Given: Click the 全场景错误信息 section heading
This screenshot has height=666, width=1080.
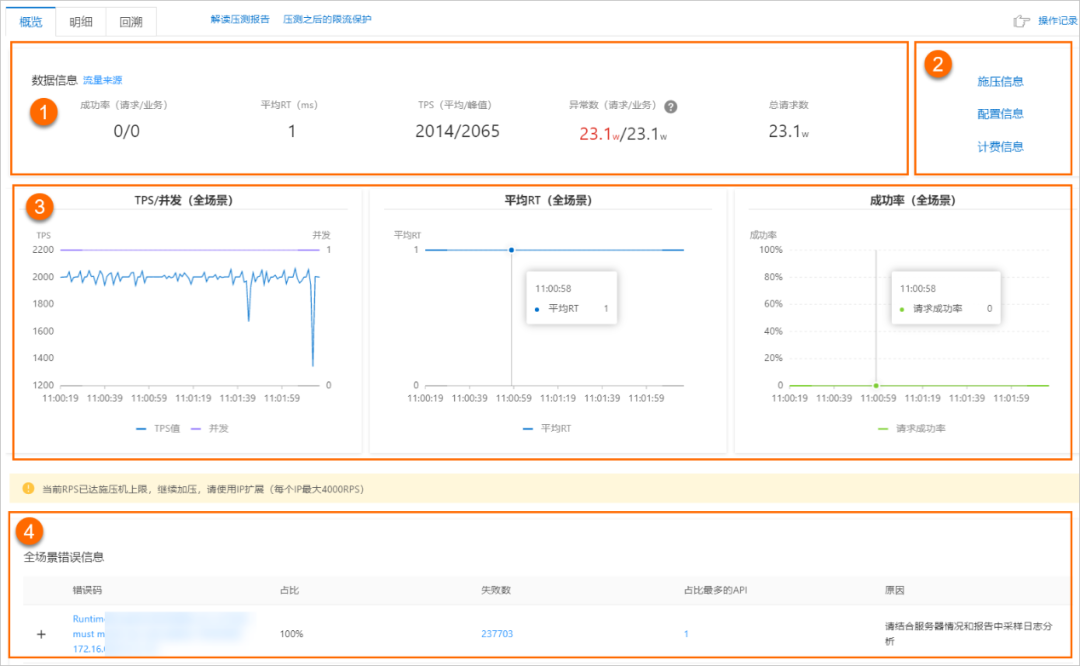Looking at the screenshot, I should pyautogui.click(x=64, y=556).
